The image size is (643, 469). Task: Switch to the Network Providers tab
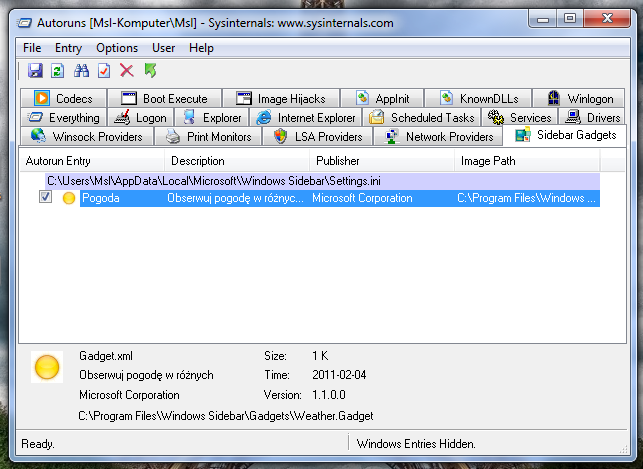pos(438,136)
